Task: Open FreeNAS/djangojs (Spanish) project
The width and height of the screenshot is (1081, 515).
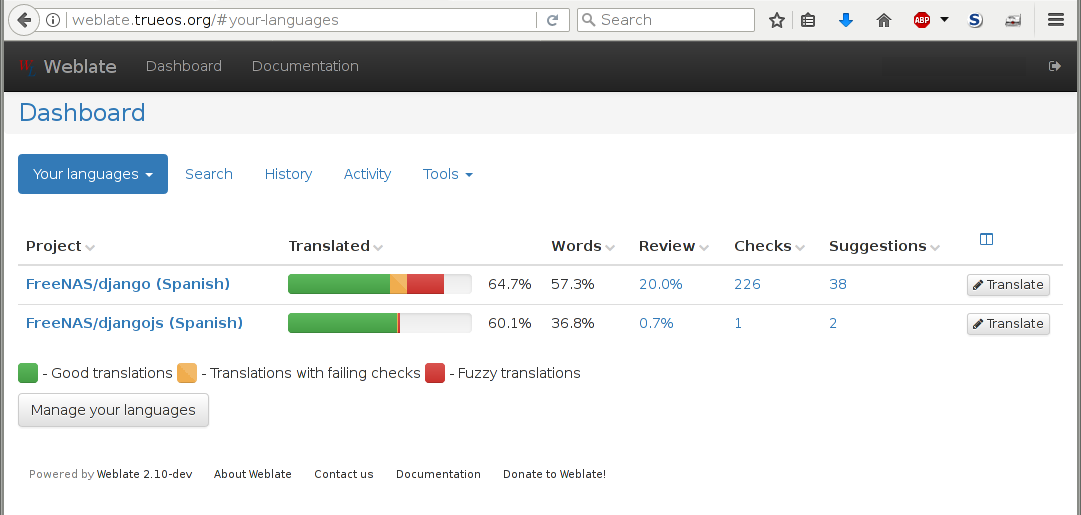Action: pyautogui.click(x=134, y=323)
